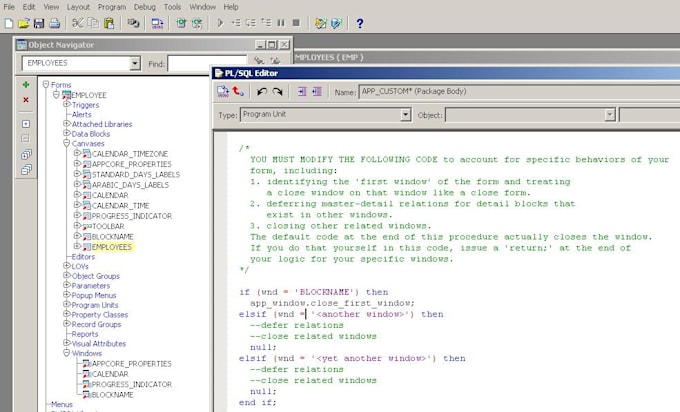Click the blue question mark Help icon

(360, 23)
